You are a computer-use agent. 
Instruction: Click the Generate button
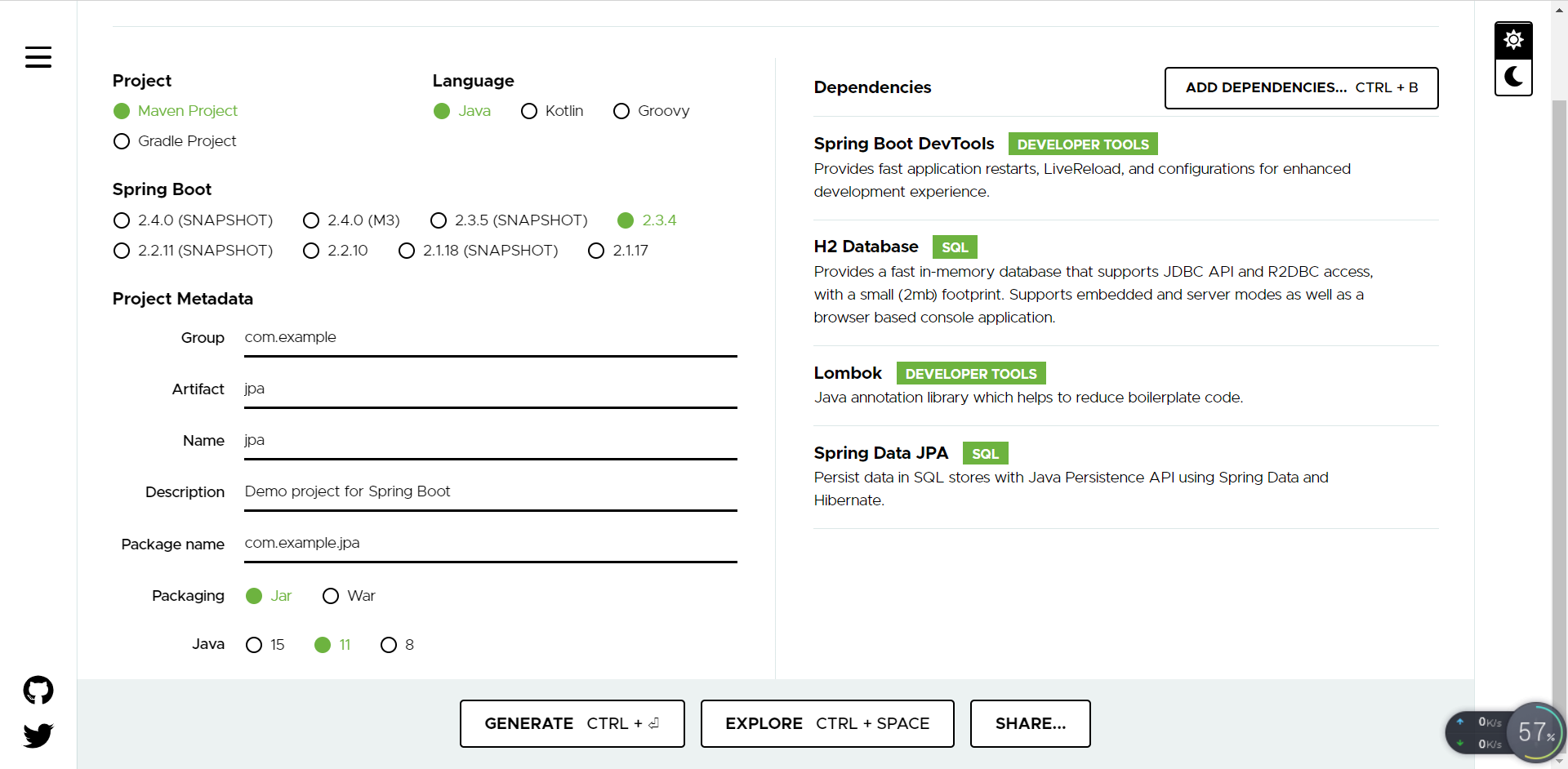(572, 723)
